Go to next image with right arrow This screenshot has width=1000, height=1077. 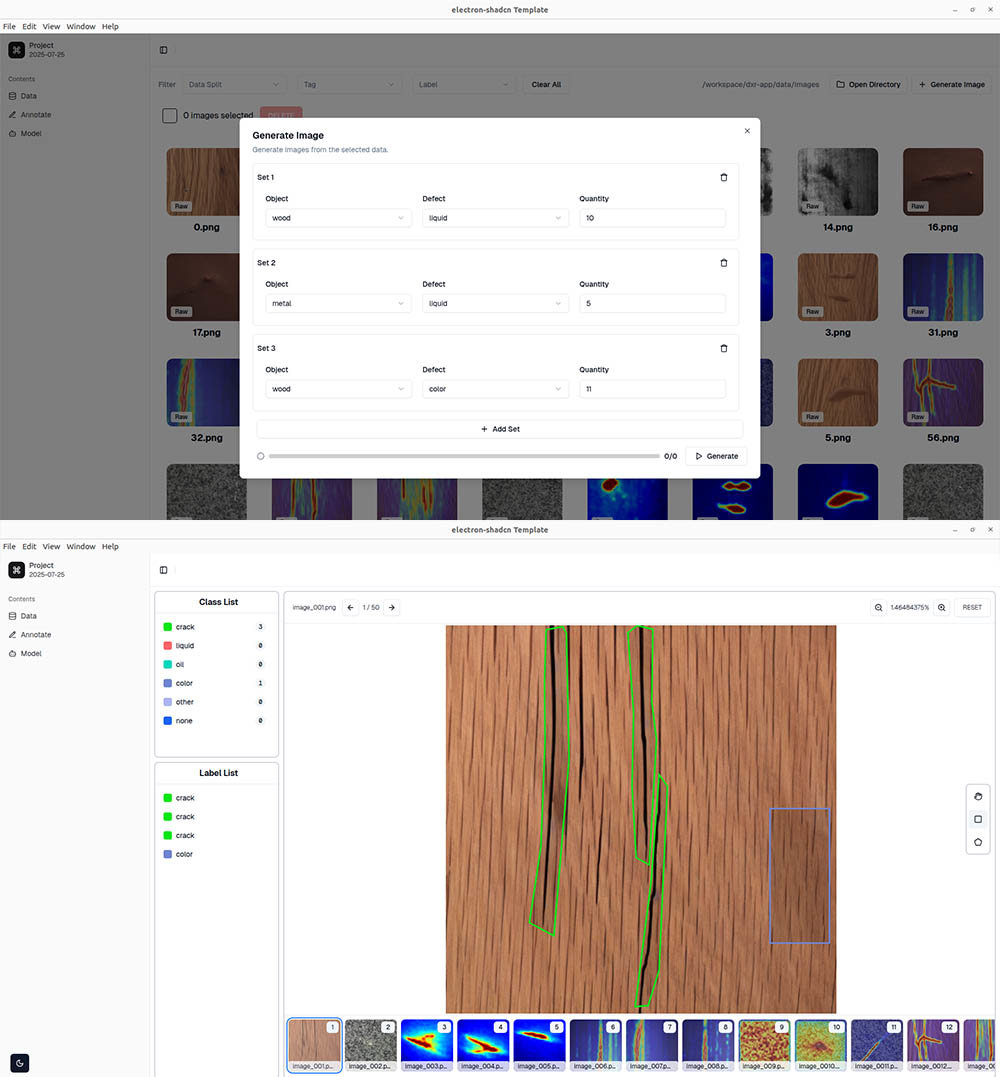pos(392,607)
